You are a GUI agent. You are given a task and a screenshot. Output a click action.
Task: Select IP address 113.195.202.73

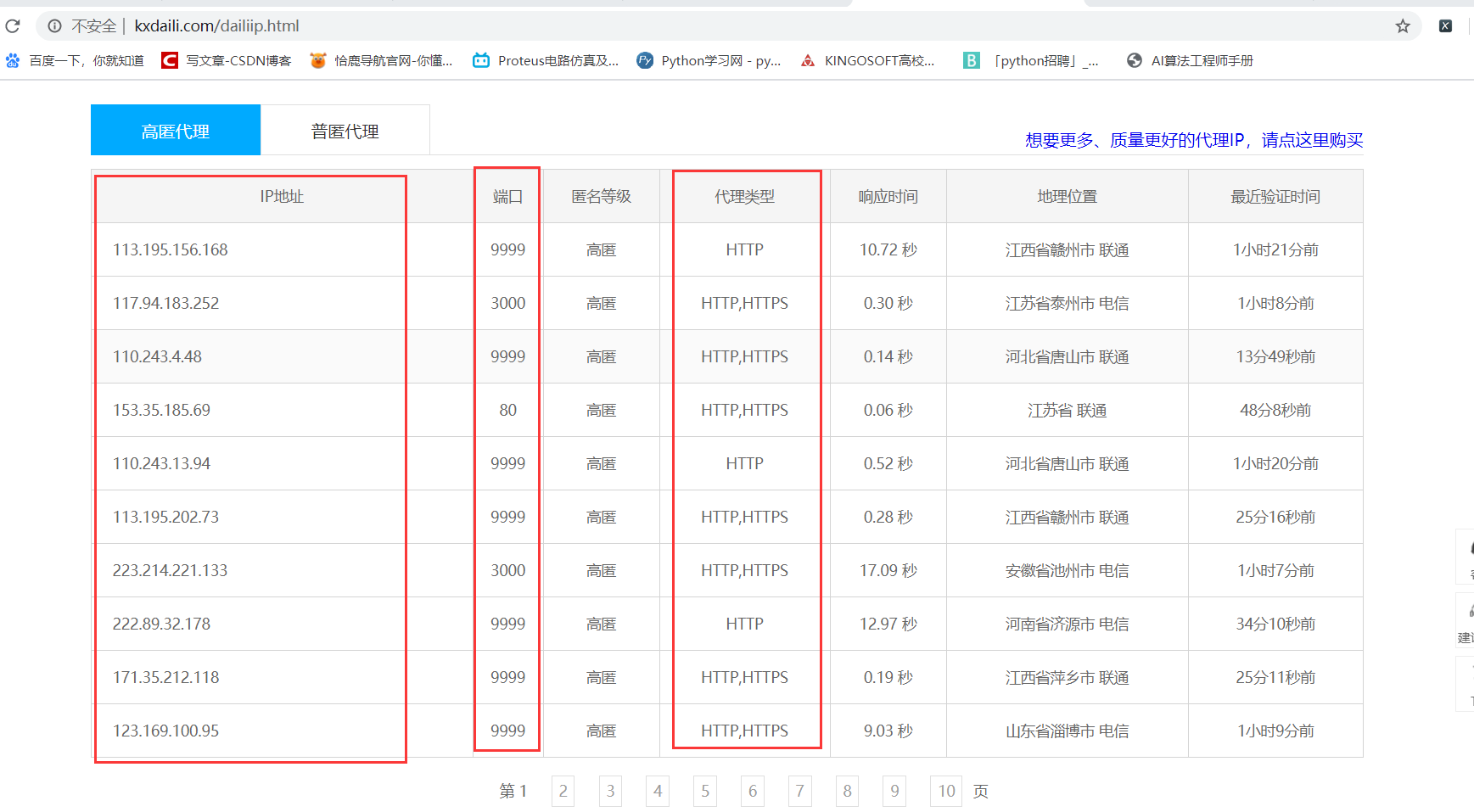(x=166, y=517)
